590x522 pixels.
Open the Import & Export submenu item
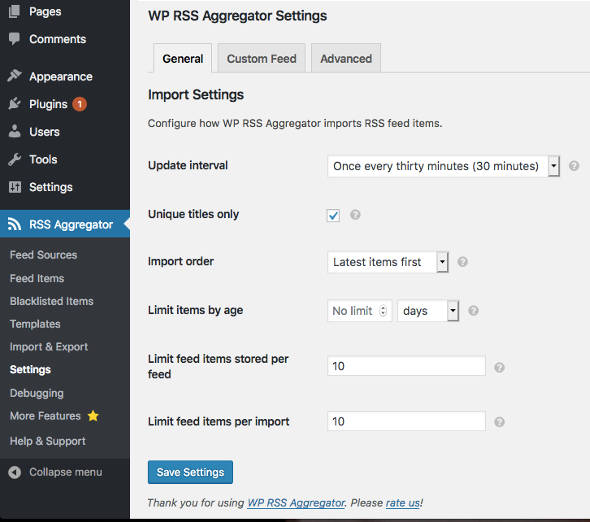pos(49,347)
